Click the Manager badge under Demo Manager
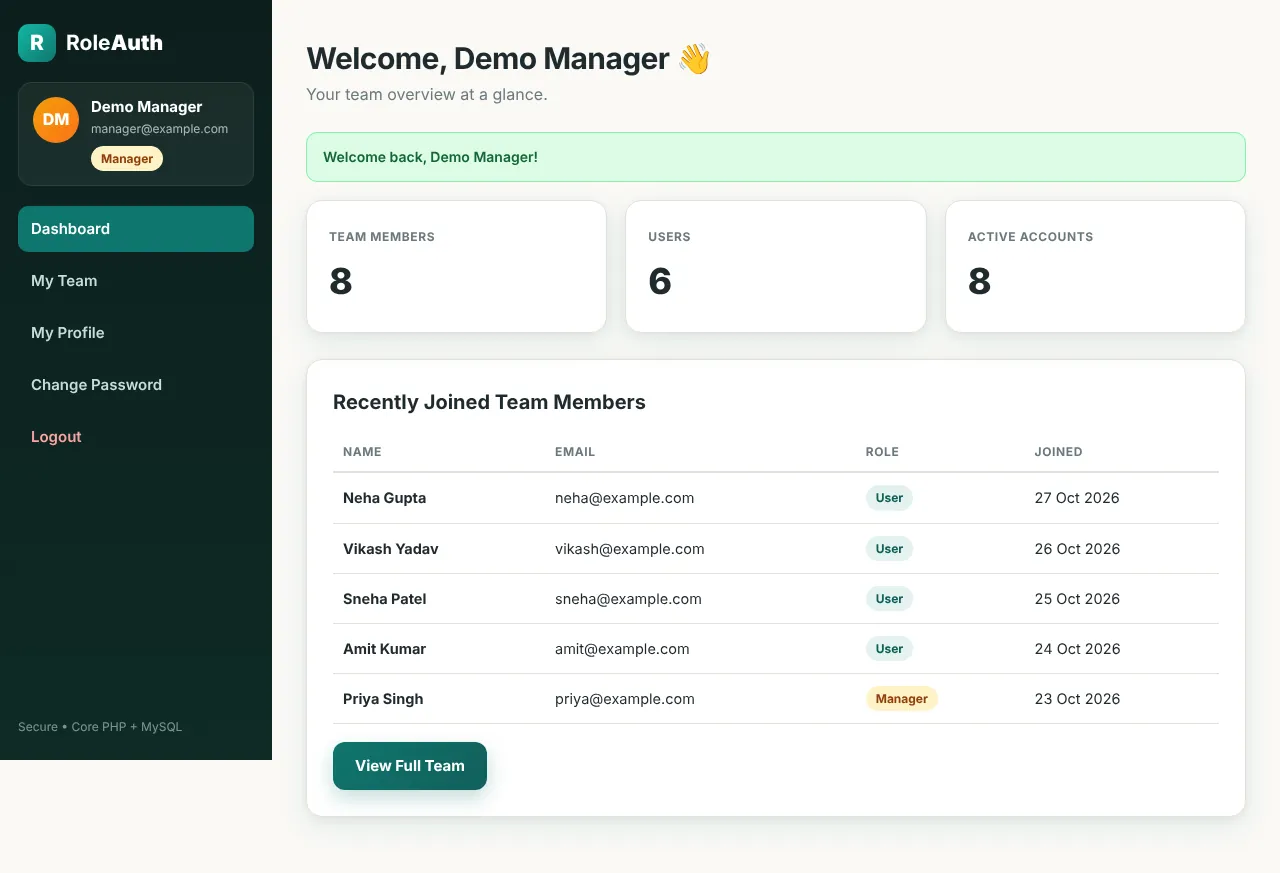The height and width of the screenshot is (873, 1280). (127, 159)
